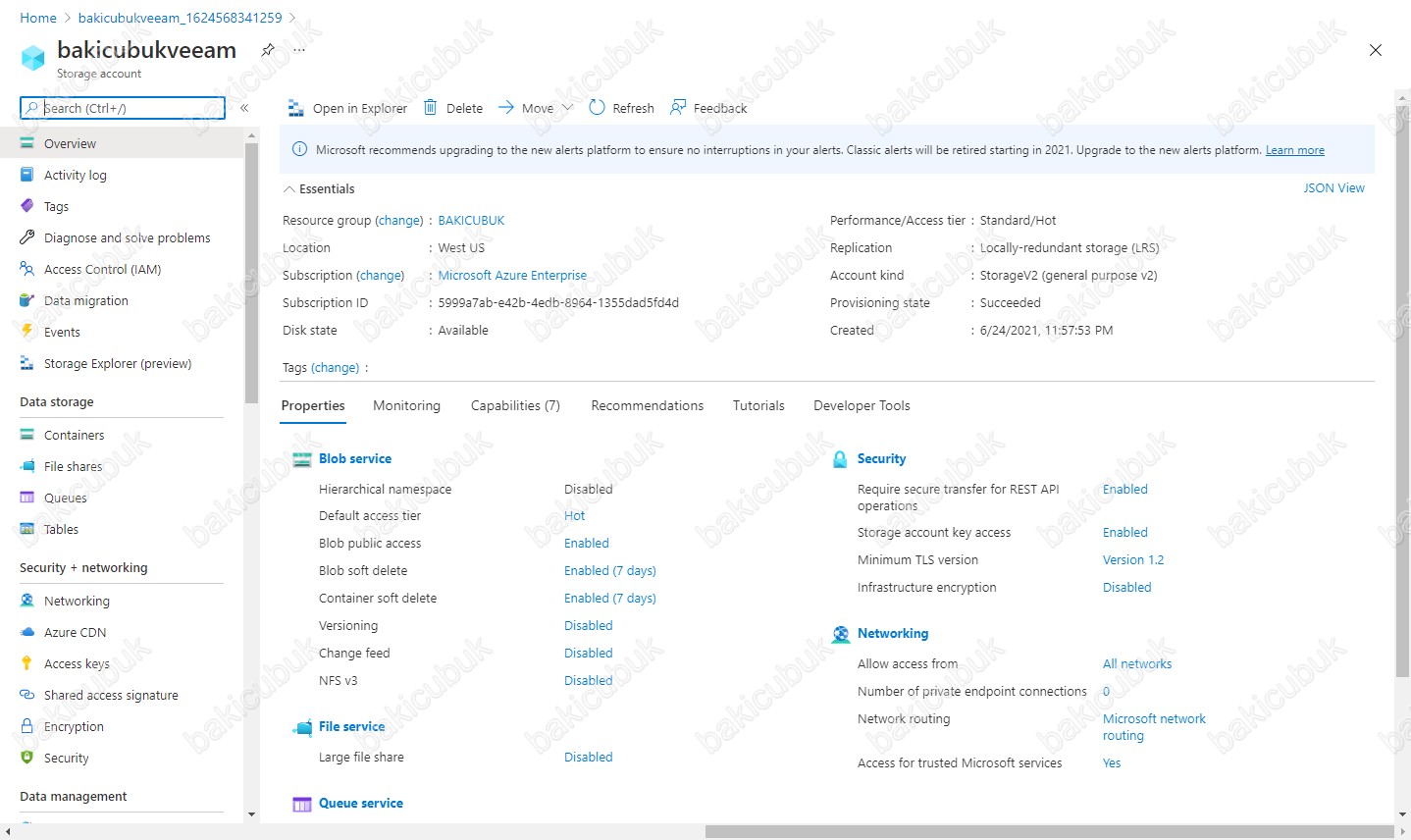Click the Security section heading link
The width and height of the screenshot is (1411, 840).
881,458
